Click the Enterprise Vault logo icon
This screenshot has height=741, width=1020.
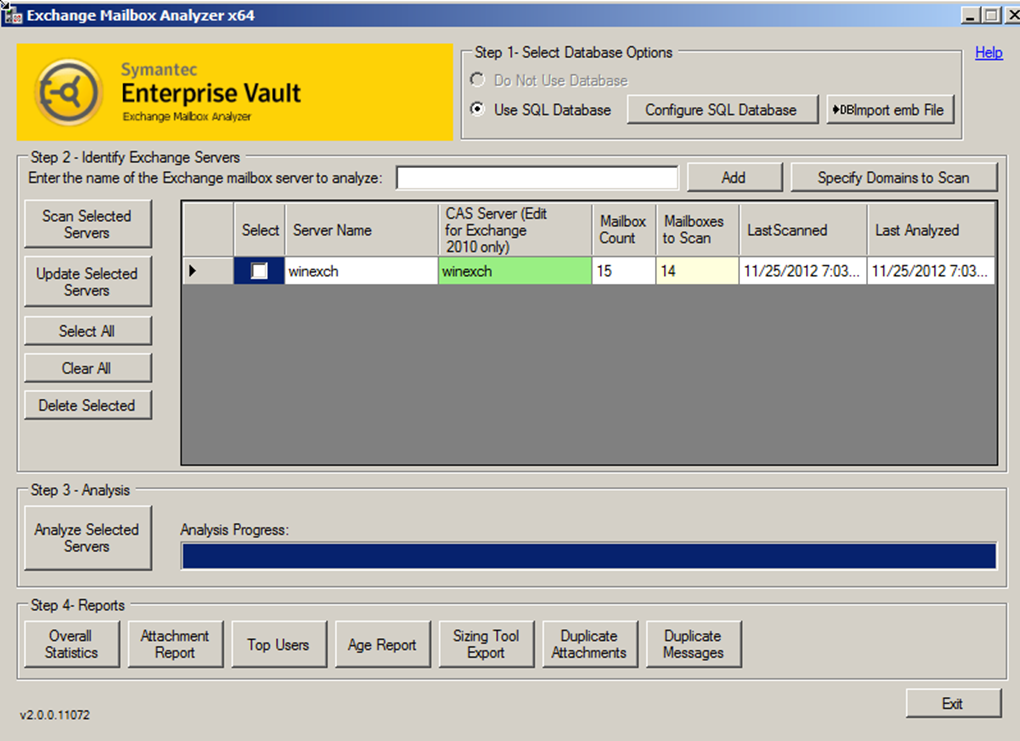(x=68, y=92)
